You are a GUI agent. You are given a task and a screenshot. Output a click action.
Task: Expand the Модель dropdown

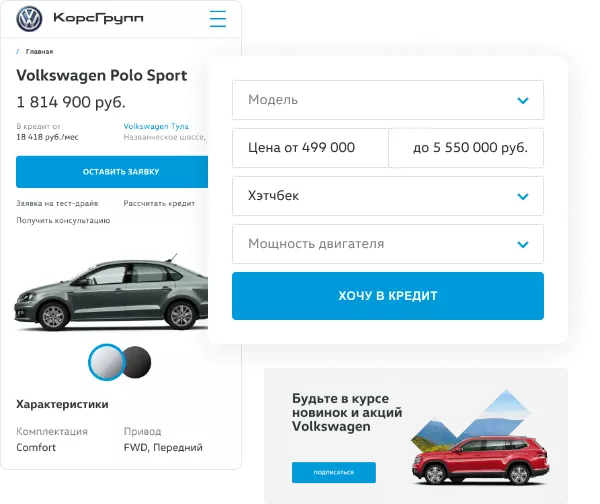pyautogui.click(x=388, y=100)
